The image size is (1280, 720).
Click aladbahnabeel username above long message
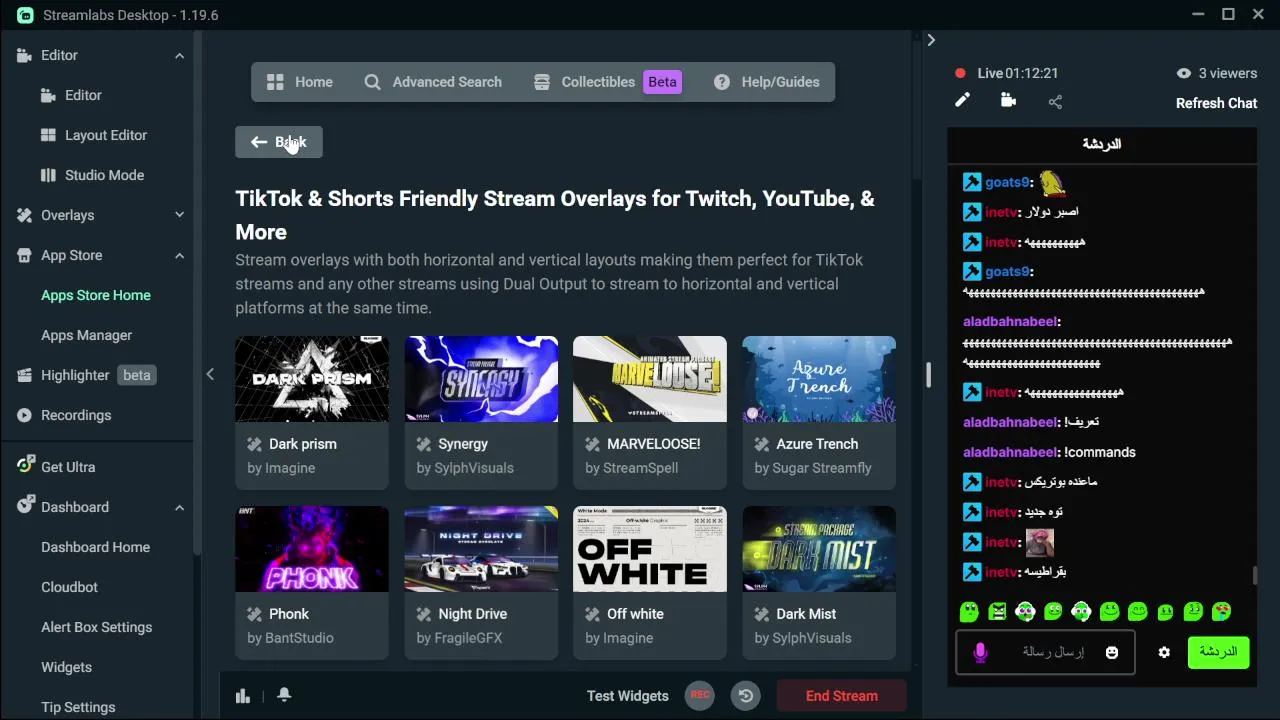[1010, 322]
